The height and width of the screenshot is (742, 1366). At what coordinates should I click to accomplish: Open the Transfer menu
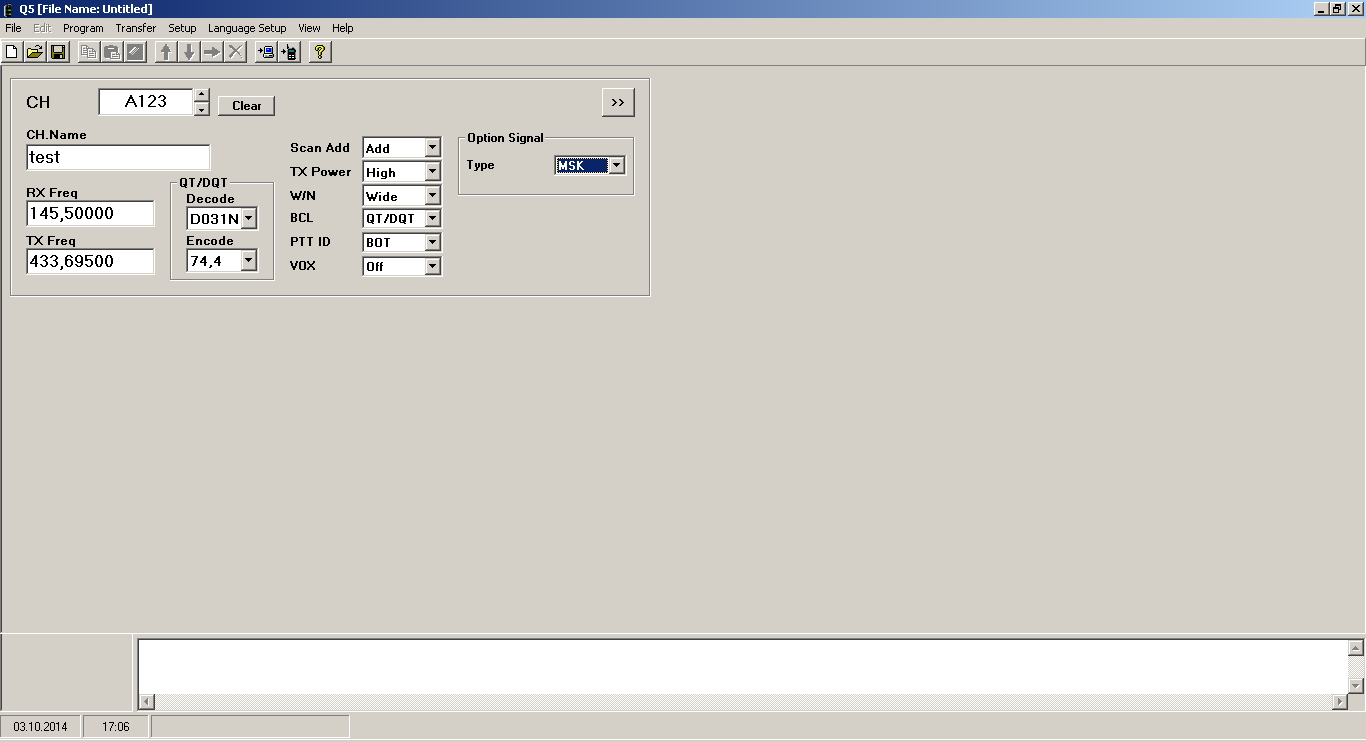(135, 28)
